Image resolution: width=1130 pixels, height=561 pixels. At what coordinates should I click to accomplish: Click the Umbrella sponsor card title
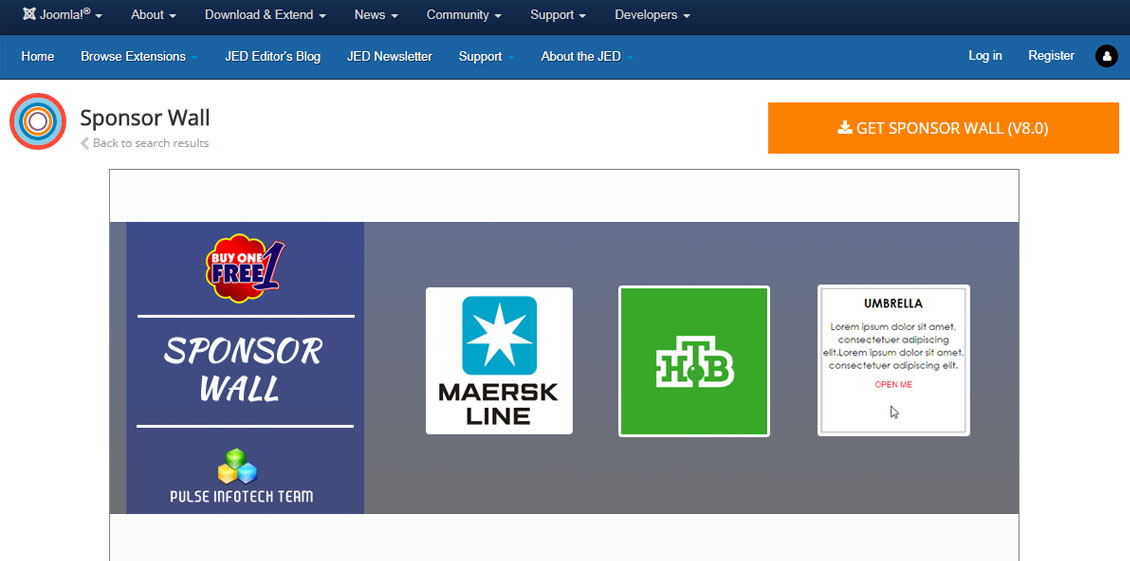(x=893, y=304)
